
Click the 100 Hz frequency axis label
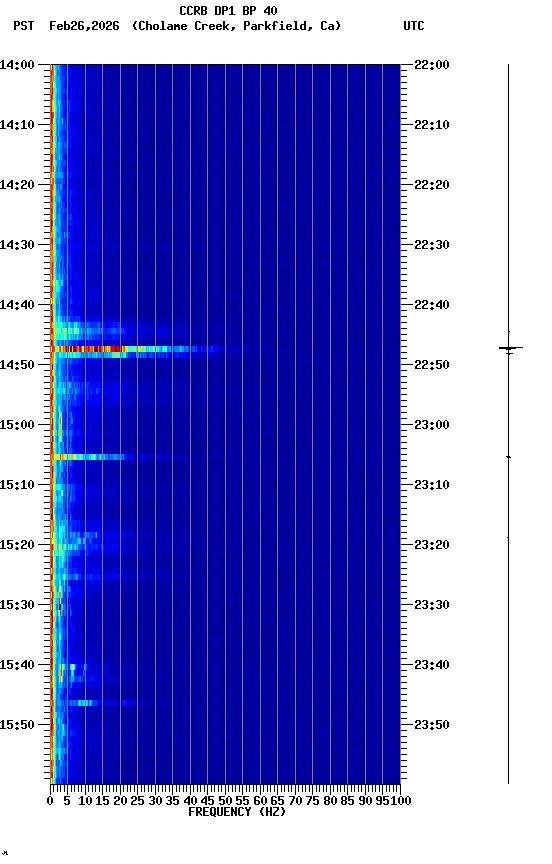pyautogui.click(x=401, y=801)
